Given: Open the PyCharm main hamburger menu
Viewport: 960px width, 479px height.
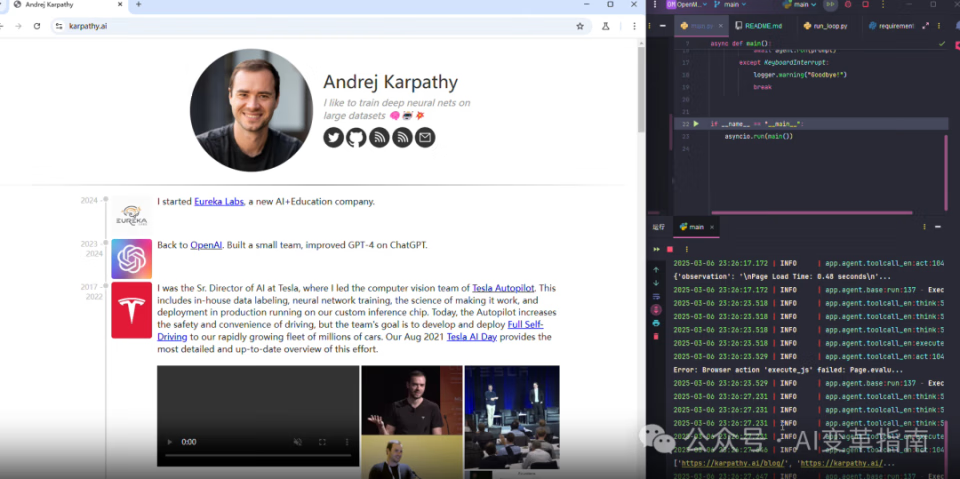Looking at the screenshot, I should pyautogui.click(x=654, y=4).
